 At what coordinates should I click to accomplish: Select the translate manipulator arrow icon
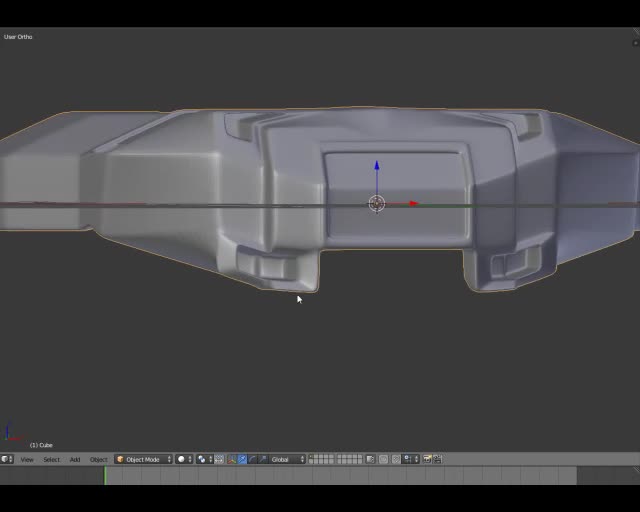[242, 459]
